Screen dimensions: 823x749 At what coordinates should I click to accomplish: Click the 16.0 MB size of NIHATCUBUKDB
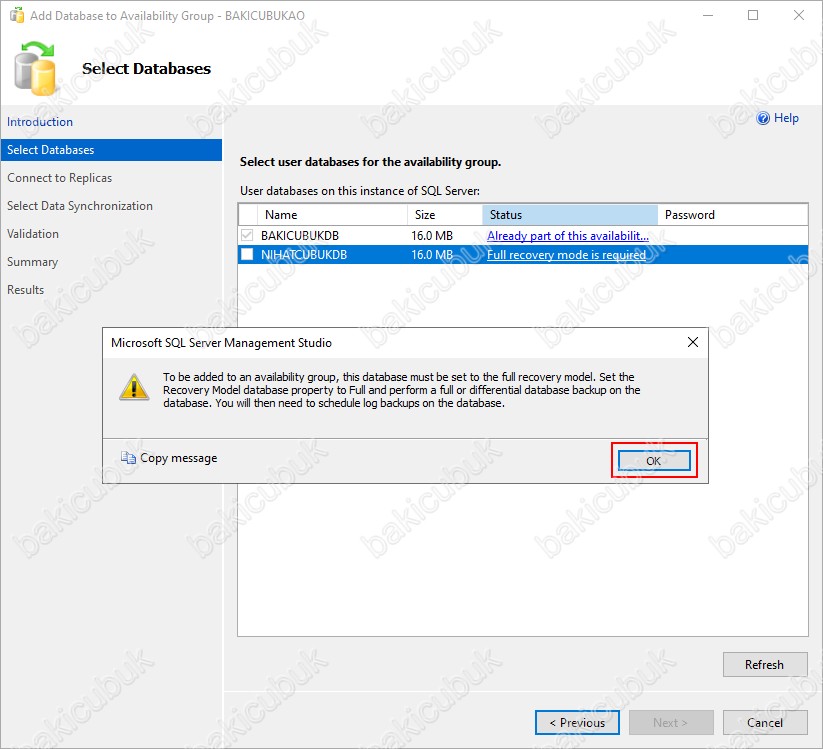tap(431, 255)
